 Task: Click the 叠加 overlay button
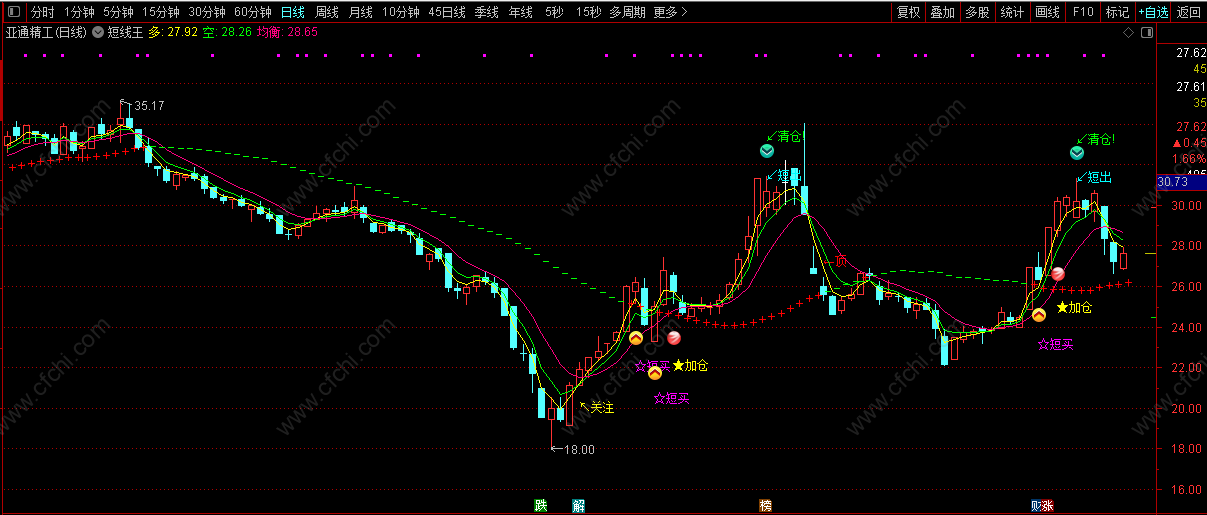942,12
